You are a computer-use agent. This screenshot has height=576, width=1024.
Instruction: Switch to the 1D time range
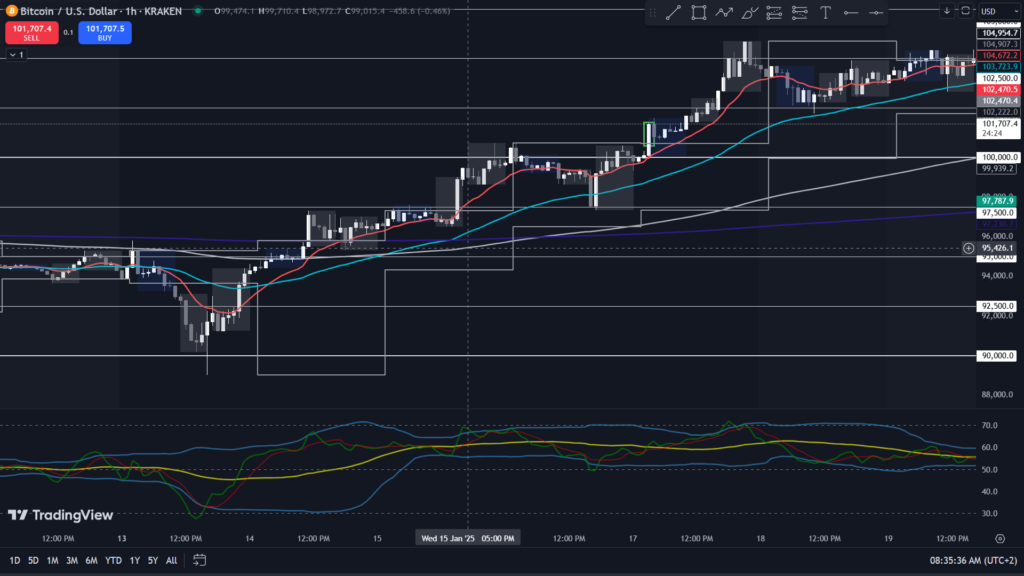(15, 560)
